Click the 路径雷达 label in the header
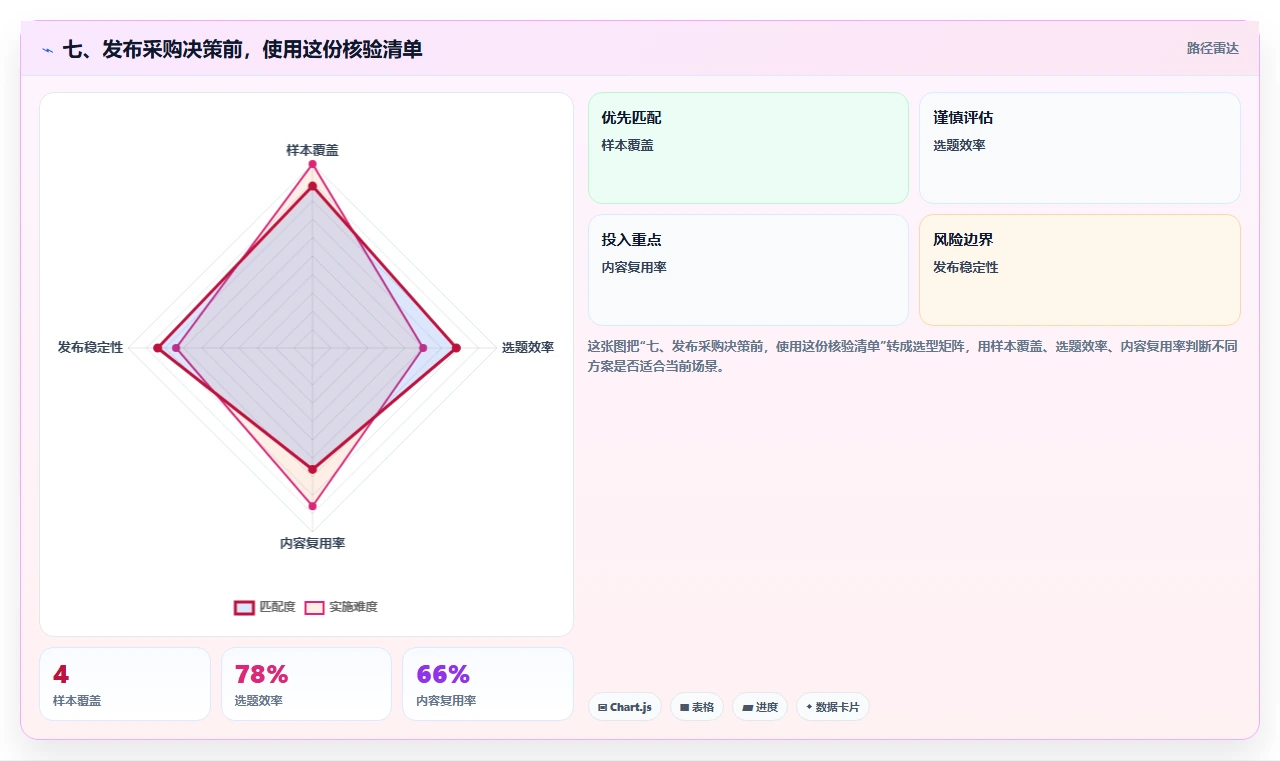This screenshot has height=761, width=1280. point(1212,48)
